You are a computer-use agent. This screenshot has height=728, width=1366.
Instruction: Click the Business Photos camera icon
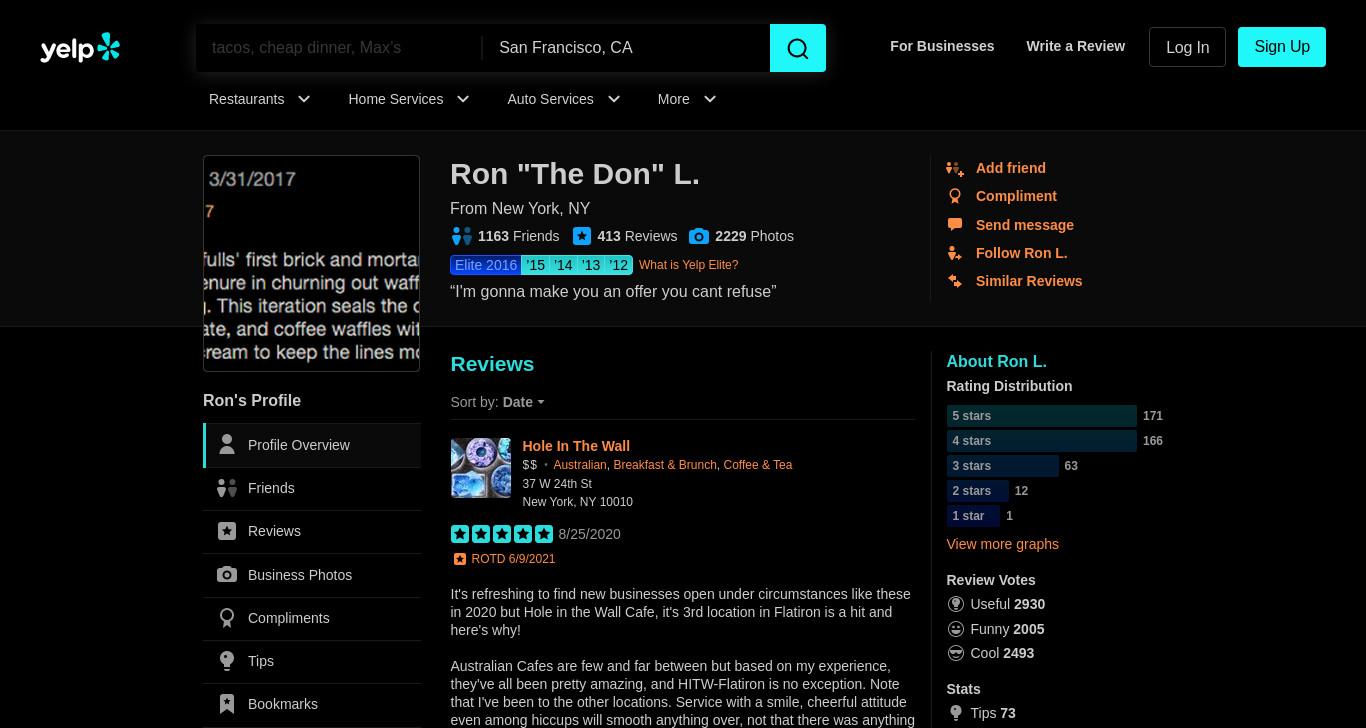click(x=227, y=575)
